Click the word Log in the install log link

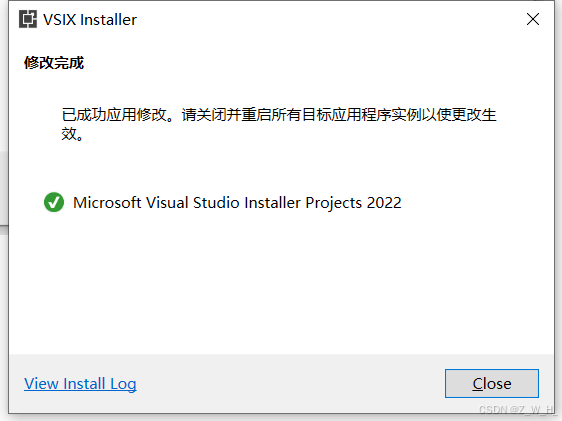[x=123, y=384]
